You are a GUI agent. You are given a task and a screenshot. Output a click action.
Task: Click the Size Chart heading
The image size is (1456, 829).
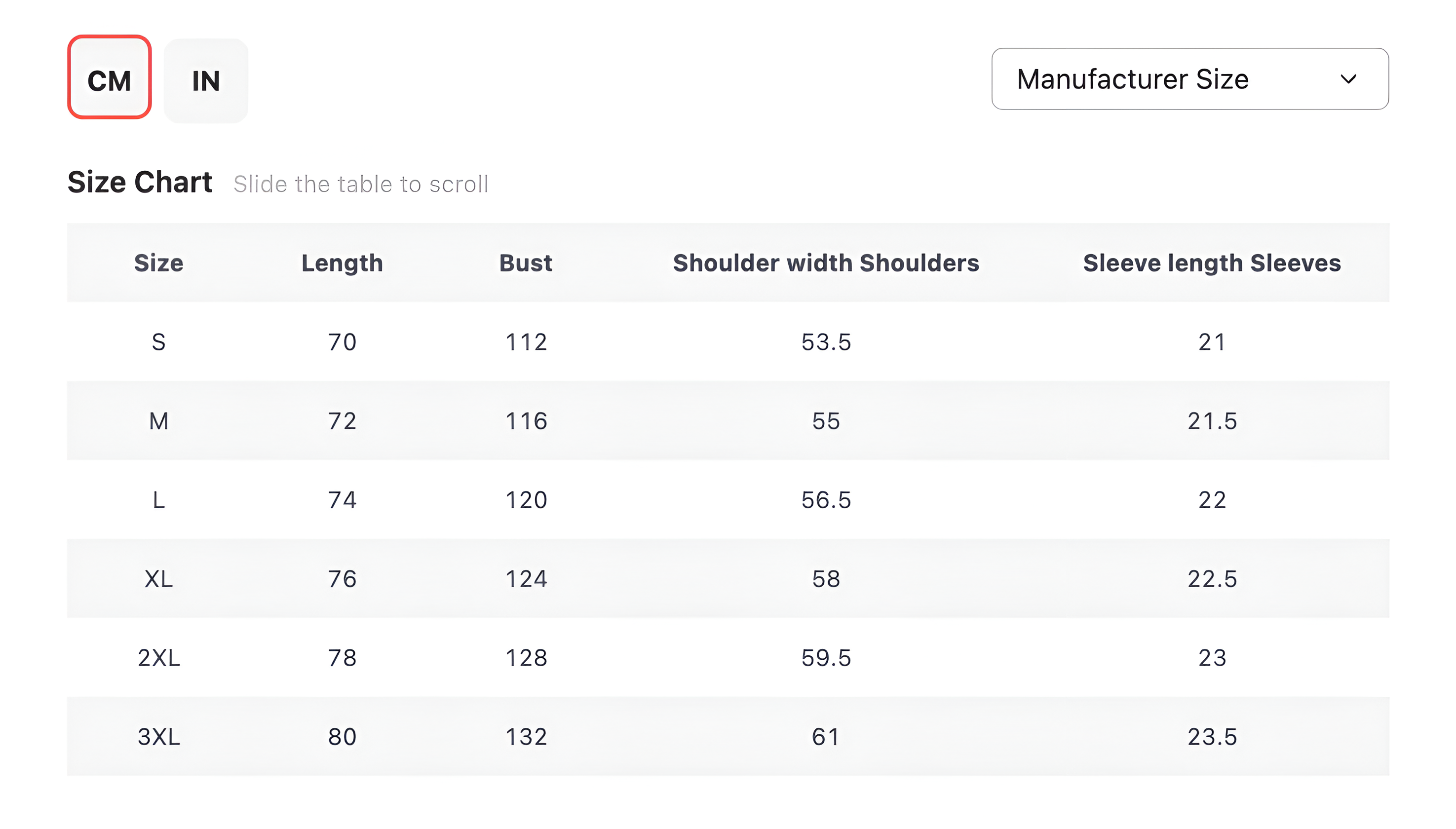pos(140,182)
